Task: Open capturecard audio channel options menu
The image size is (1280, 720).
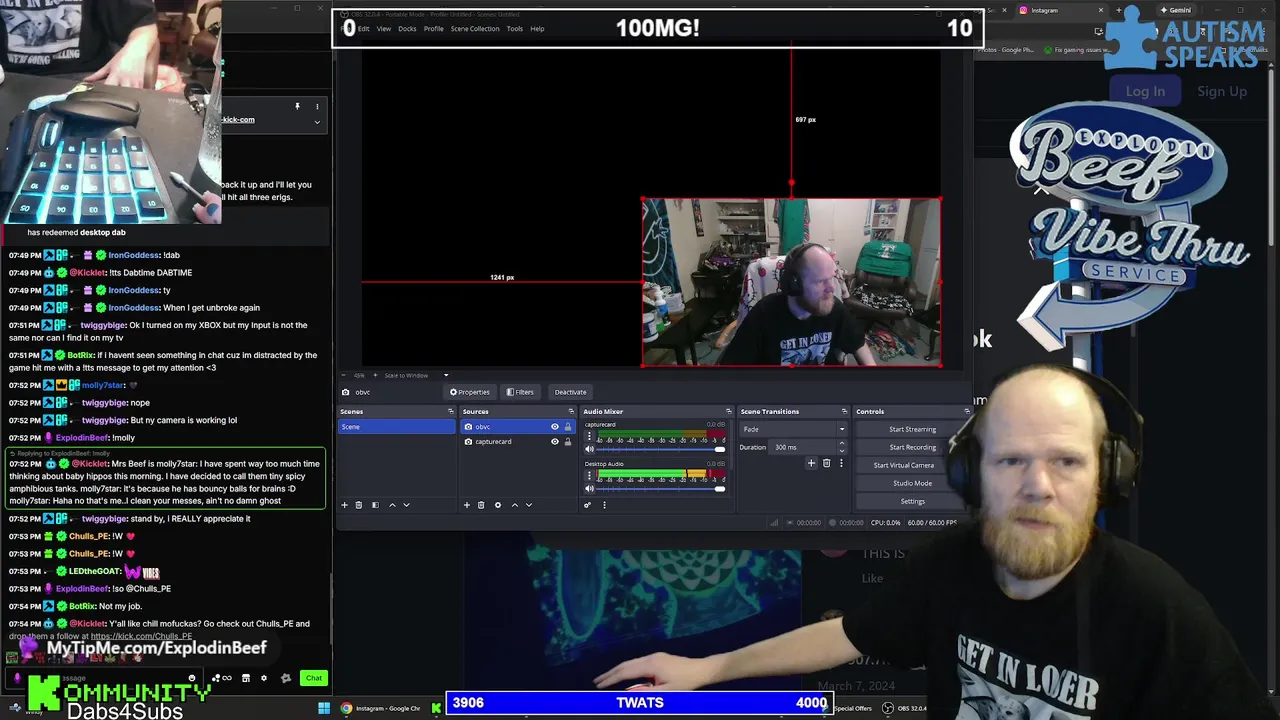Action: pos(589,436)
